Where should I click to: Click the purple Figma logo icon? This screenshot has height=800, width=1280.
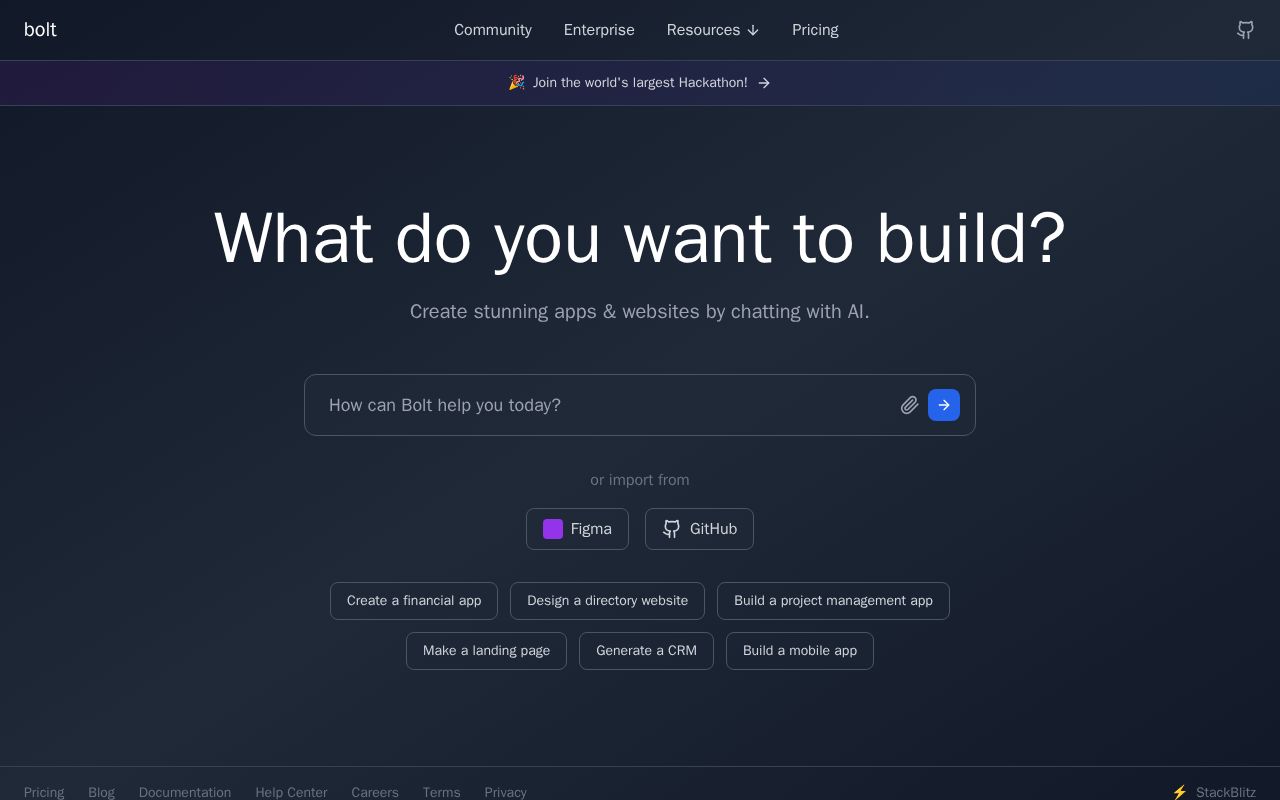click(x=553, y=529)
